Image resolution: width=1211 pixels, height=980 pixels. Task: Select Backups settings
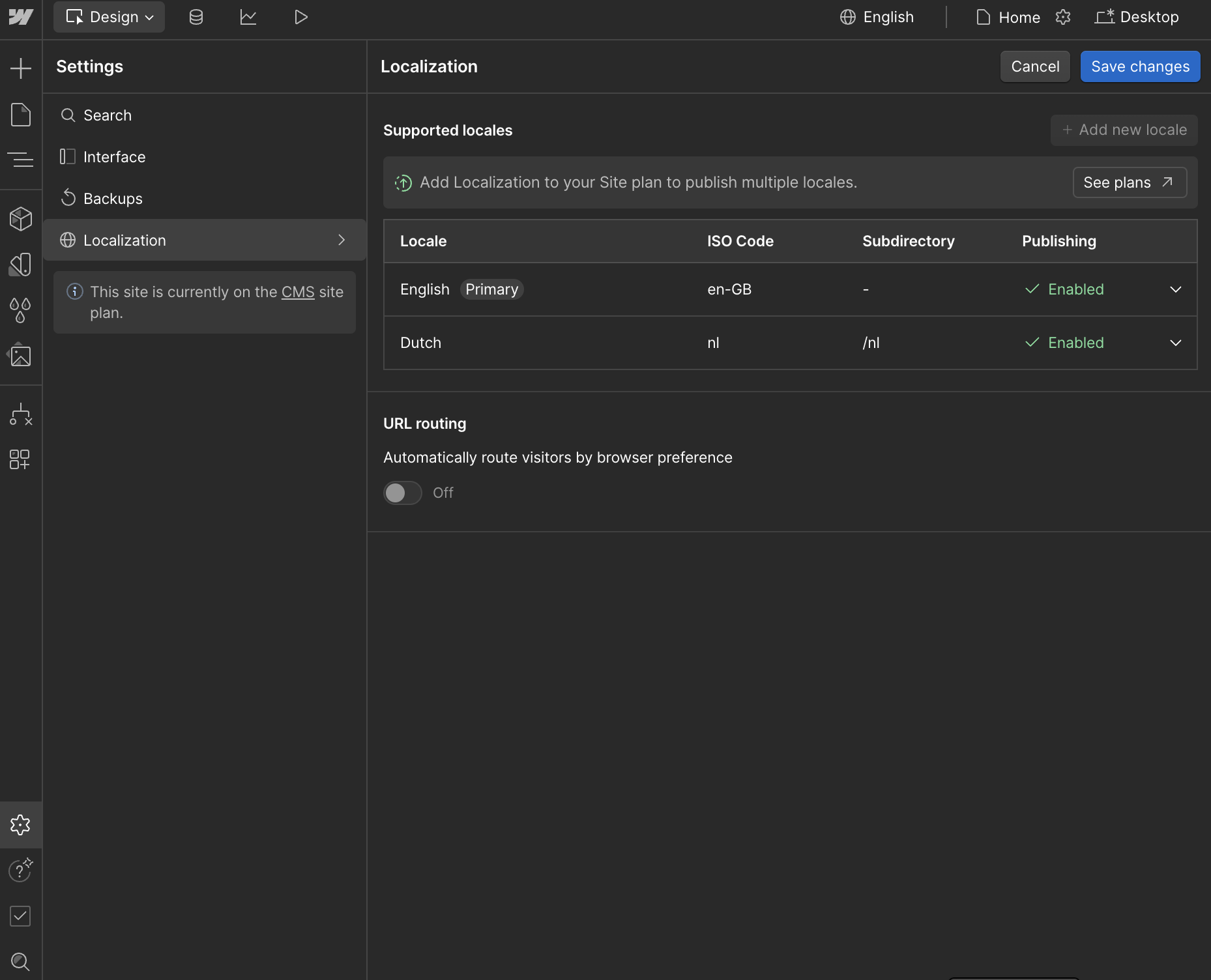point(205,199)
